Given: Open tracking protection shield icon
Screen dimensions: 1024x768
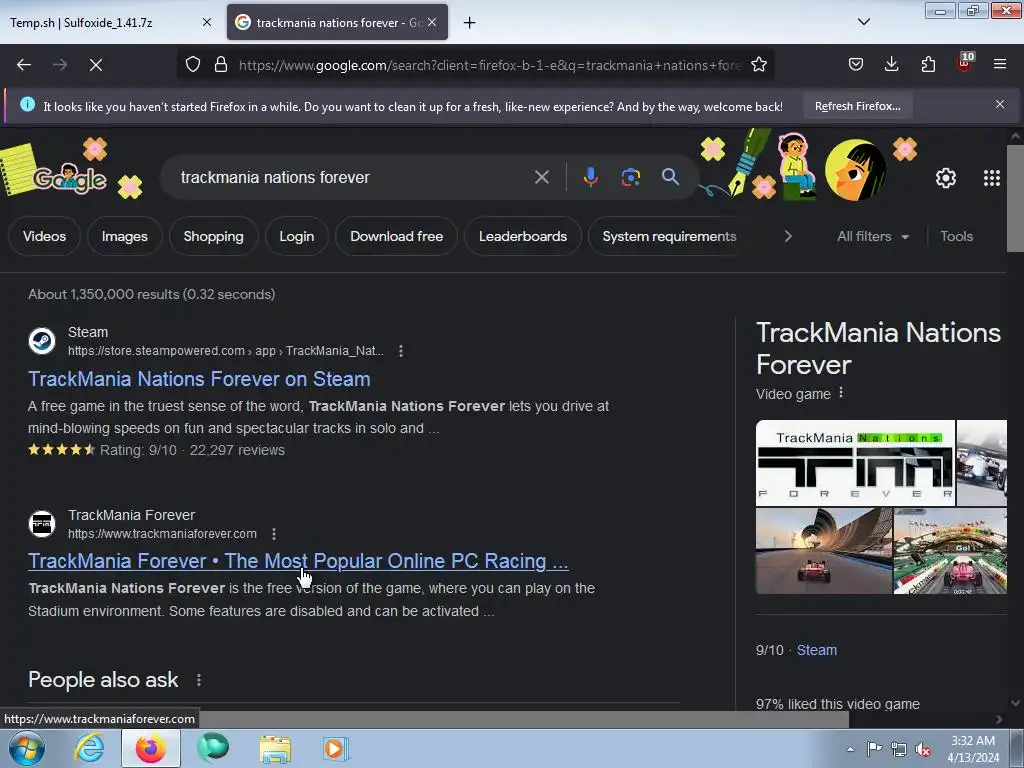Looking at the screenshot, I should tap(193, 65).
